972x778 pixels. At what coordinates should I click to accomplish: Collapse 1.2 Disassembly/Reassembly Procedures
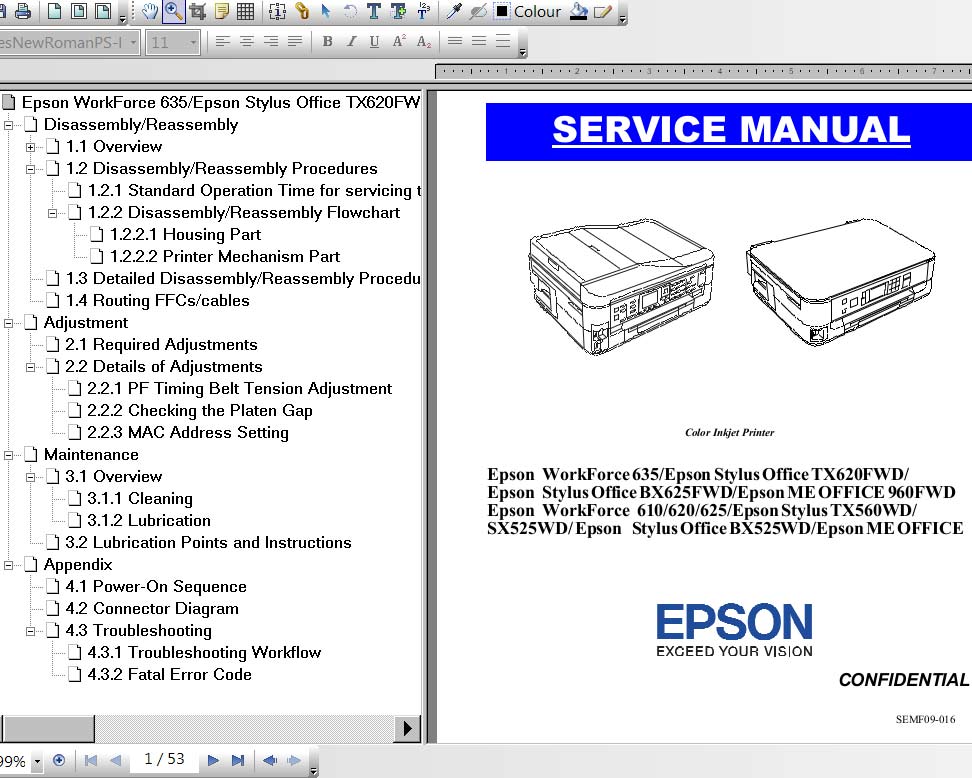[x=30, y=169]
